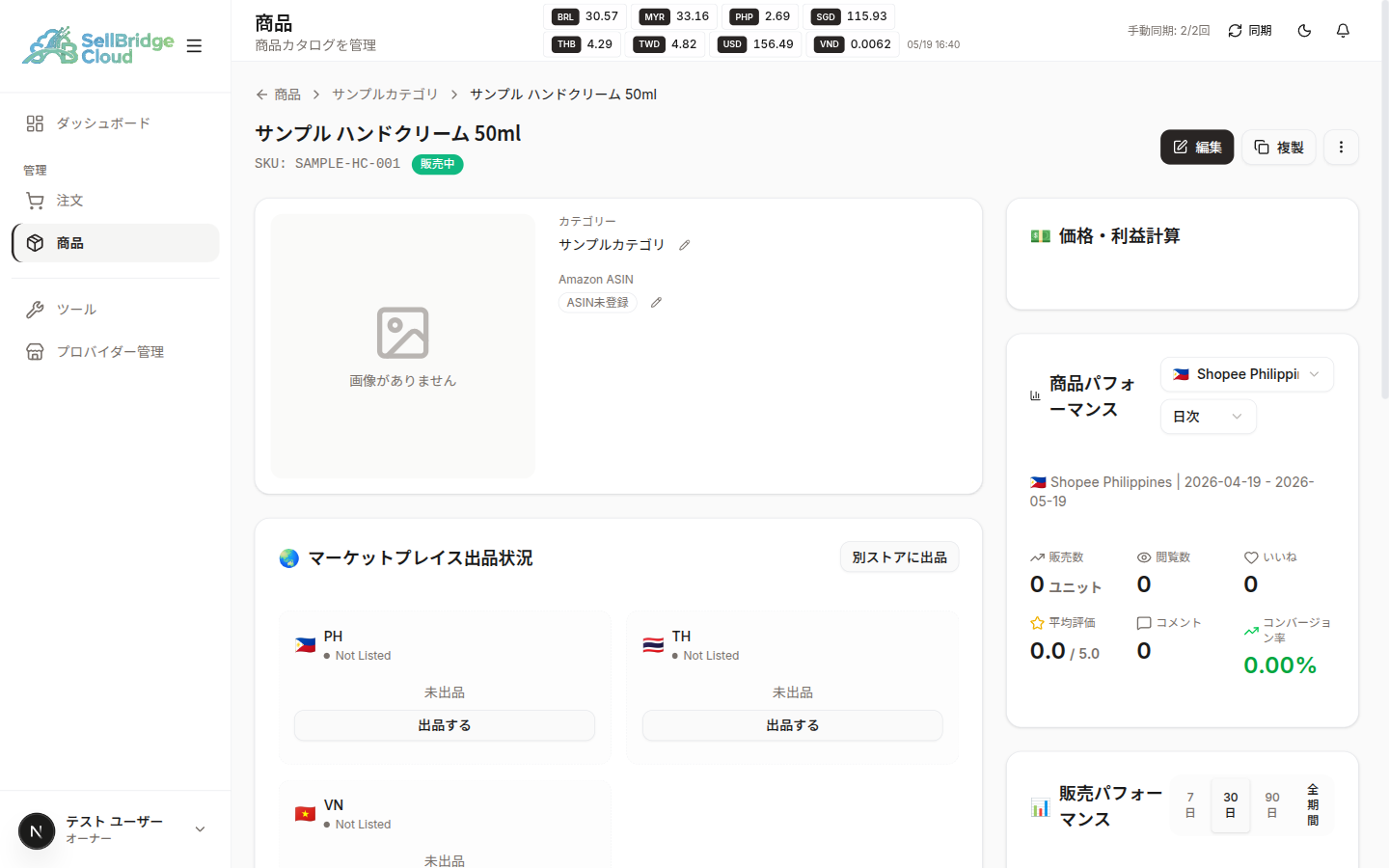The width and height of the screenshot is (1389, 868).
Task: Click the USD 156.49 exchange rate
Action: (755, 44)
